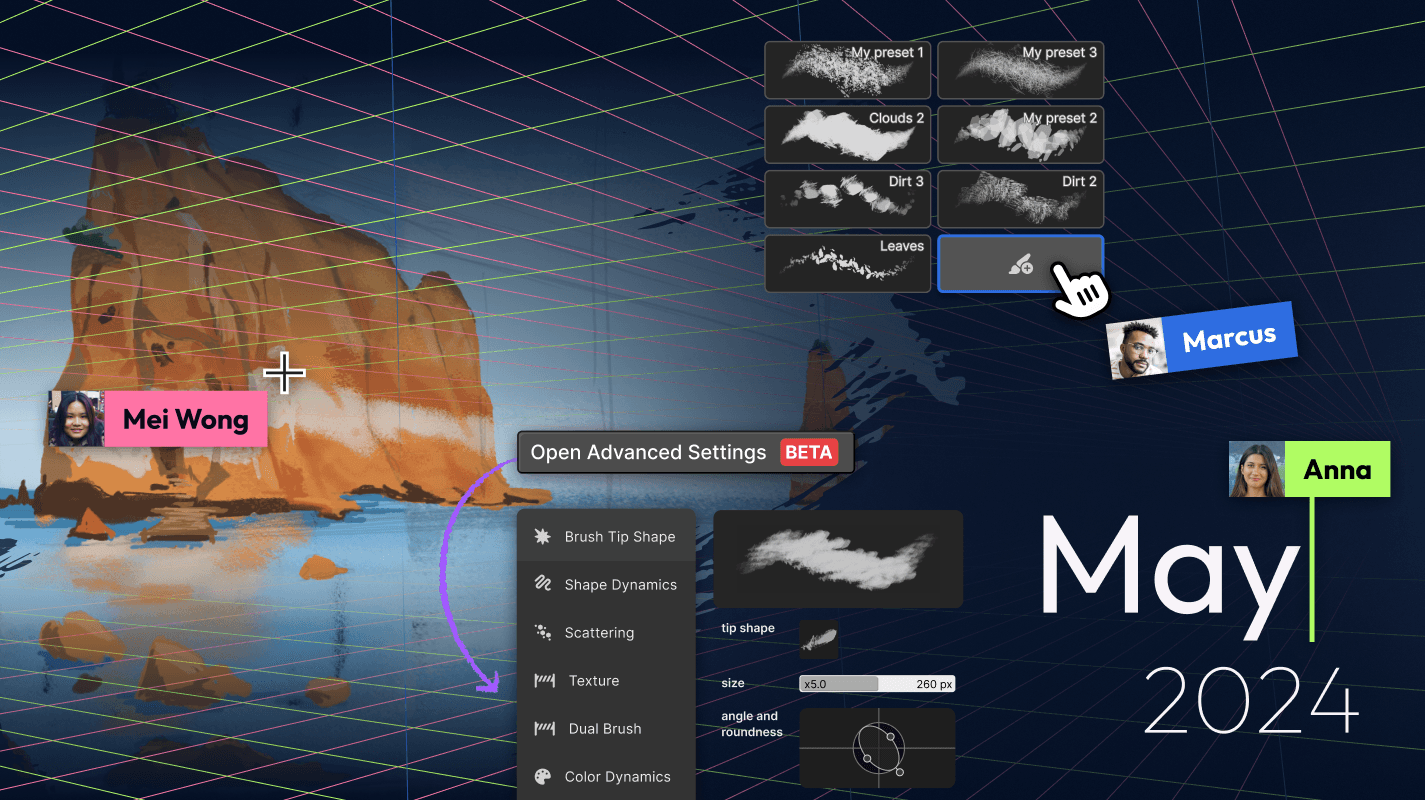Click the Dual Brush icon
Image resolution: width=1425 pixels, height=800 pixels.
point(544,729)
